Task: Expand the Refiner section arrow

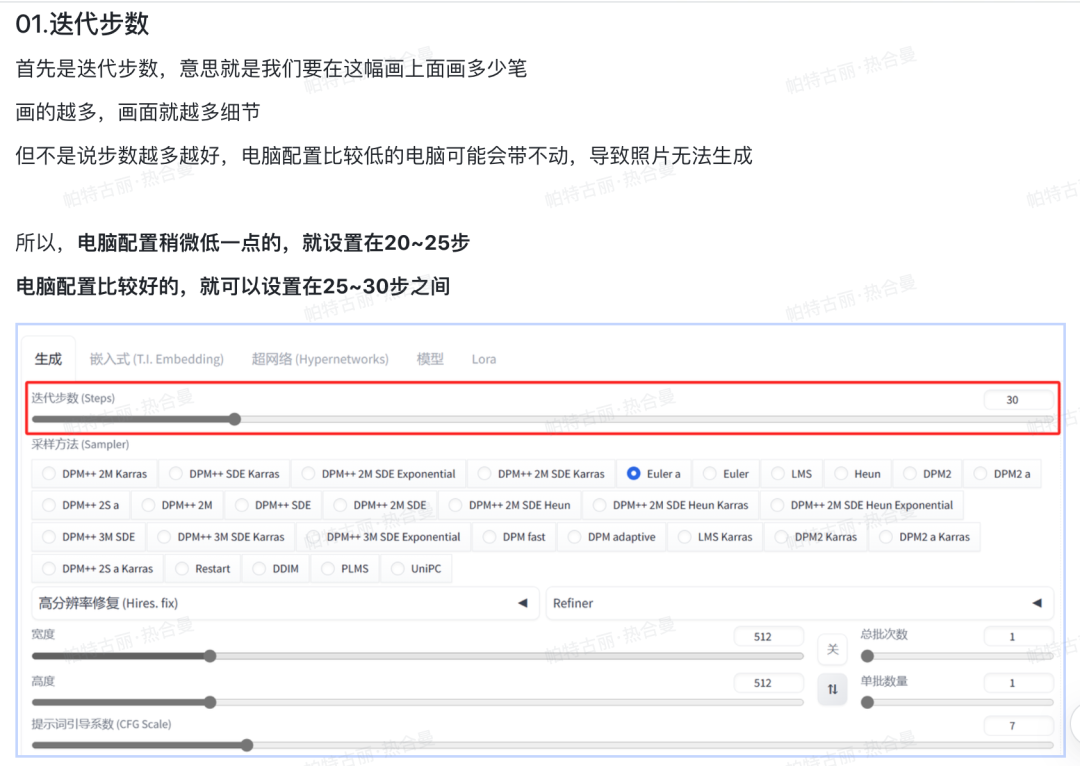Action: coord(1037,603)
